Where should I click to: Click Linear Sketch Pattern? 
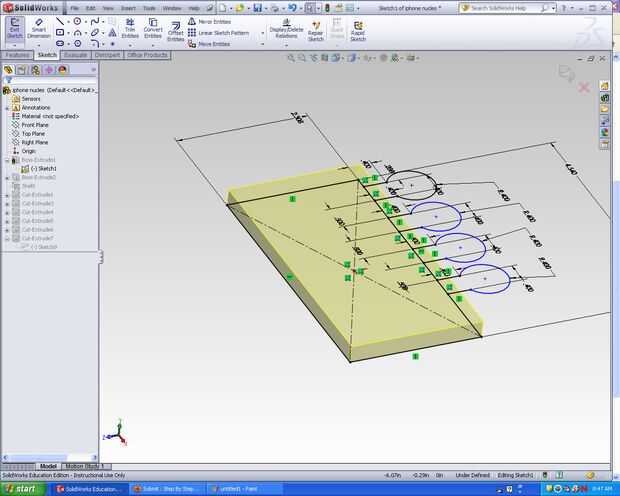[219, 33]
